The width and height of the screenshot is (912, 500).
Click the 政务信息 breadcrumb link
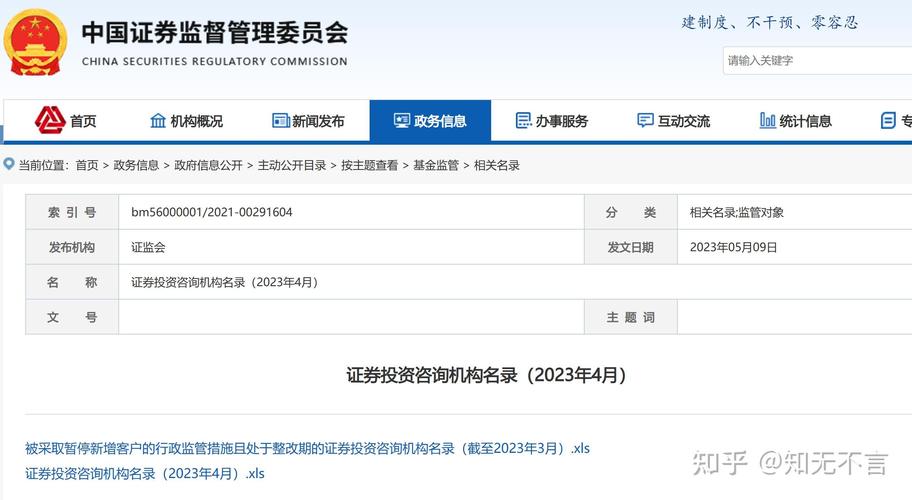[136, 165]
